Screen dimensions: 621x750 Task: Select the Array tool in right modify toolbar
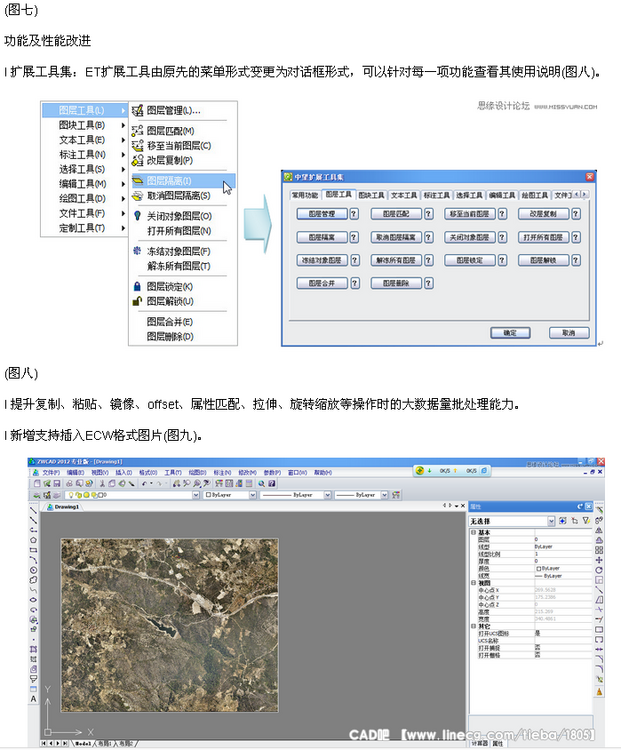(599, 550)
